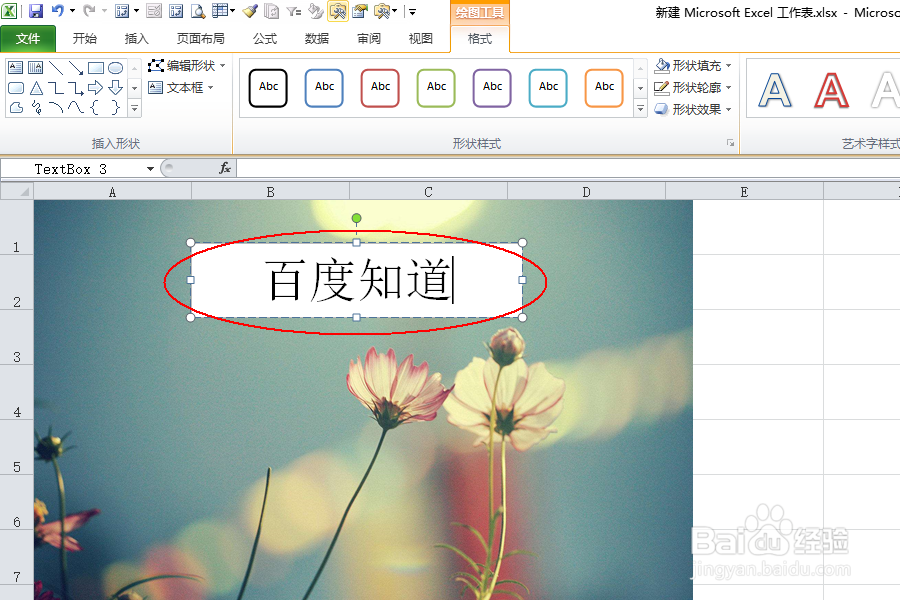The image size is (900, 600).
Task: Select the arc shape
Action: tap(56, 107)
